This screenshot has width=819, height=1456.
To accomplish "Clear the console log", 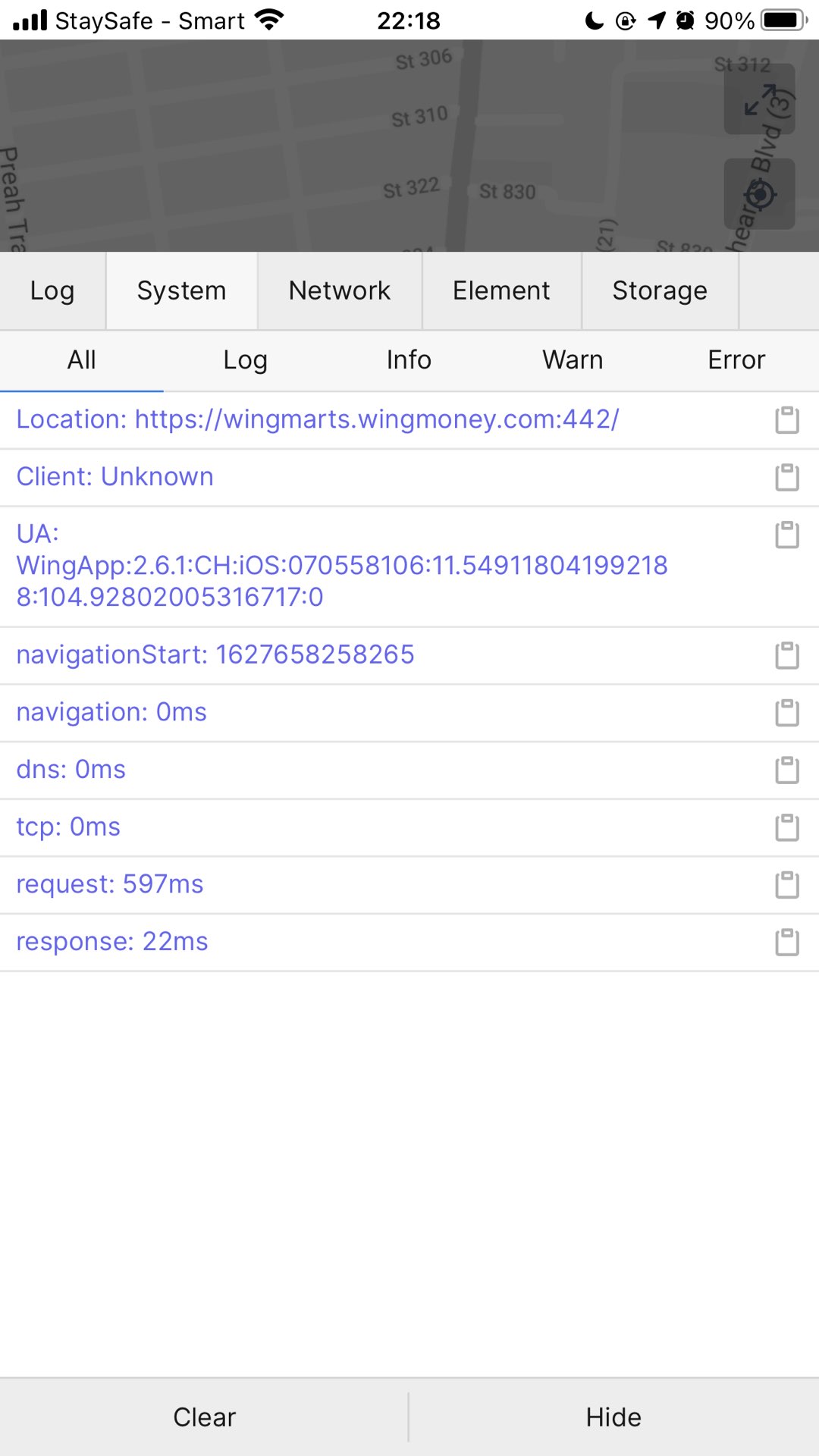I will point(204,1417).
